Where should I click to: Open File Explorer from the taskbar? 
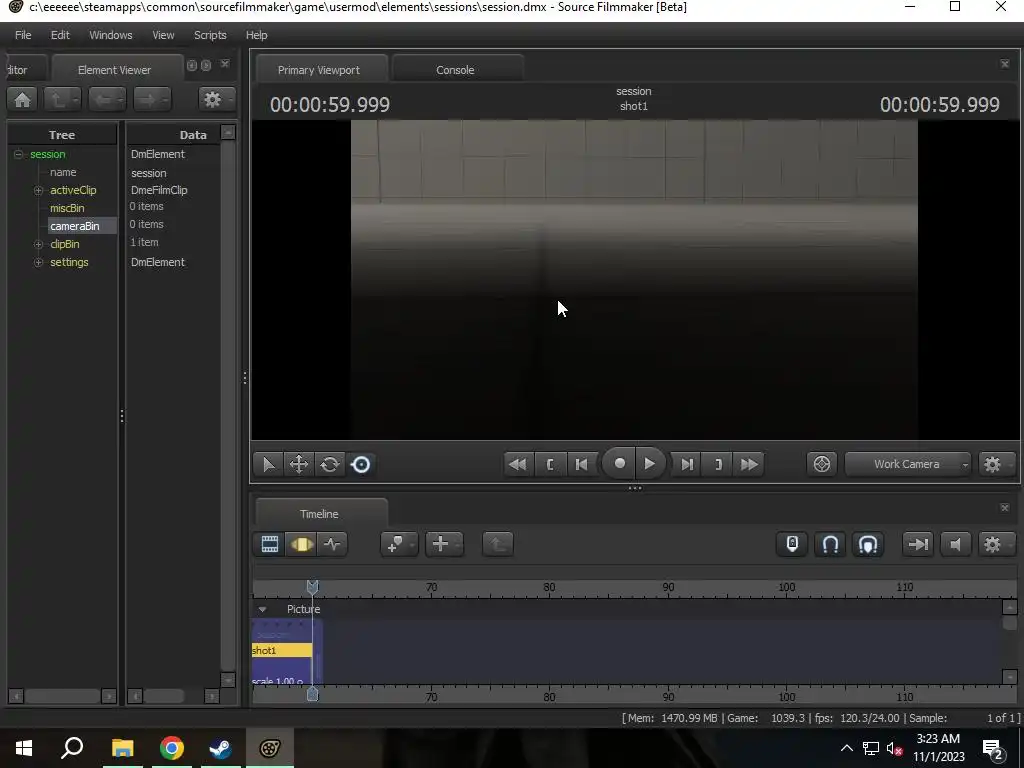click(123, 748)
